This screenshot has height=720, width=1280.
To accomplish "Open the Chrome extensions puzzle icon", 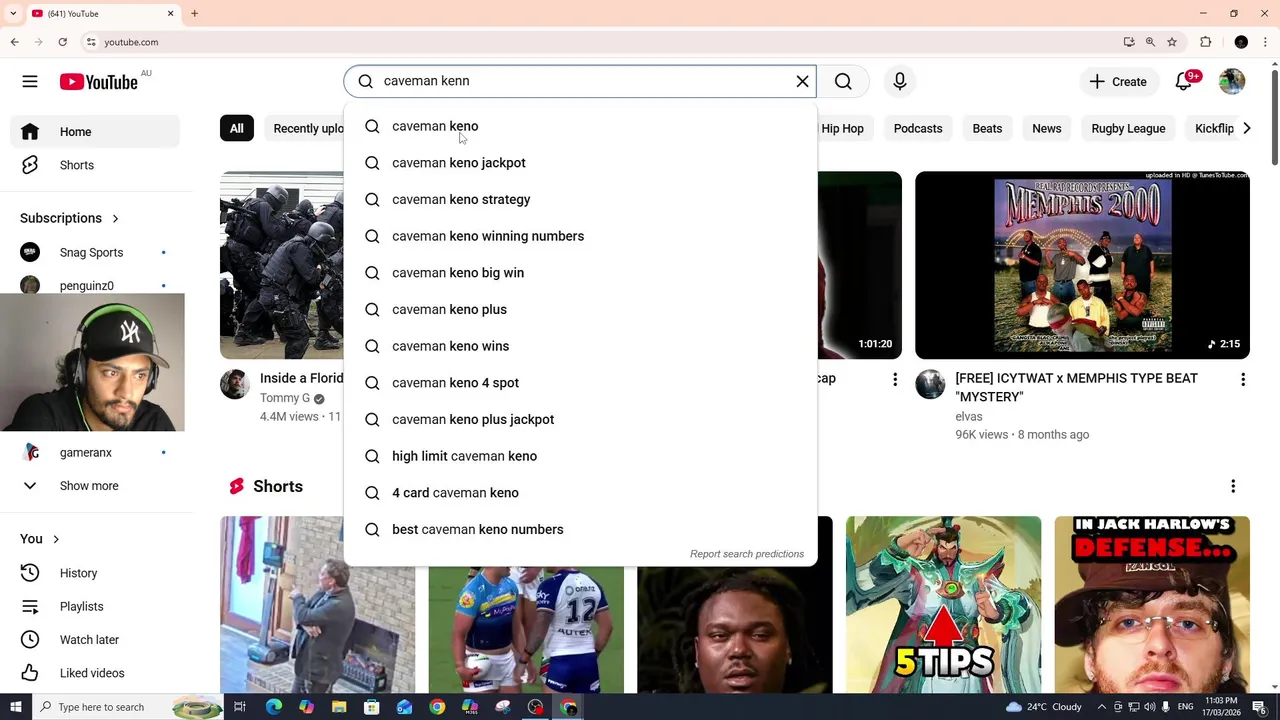I will coord(1206,42).
